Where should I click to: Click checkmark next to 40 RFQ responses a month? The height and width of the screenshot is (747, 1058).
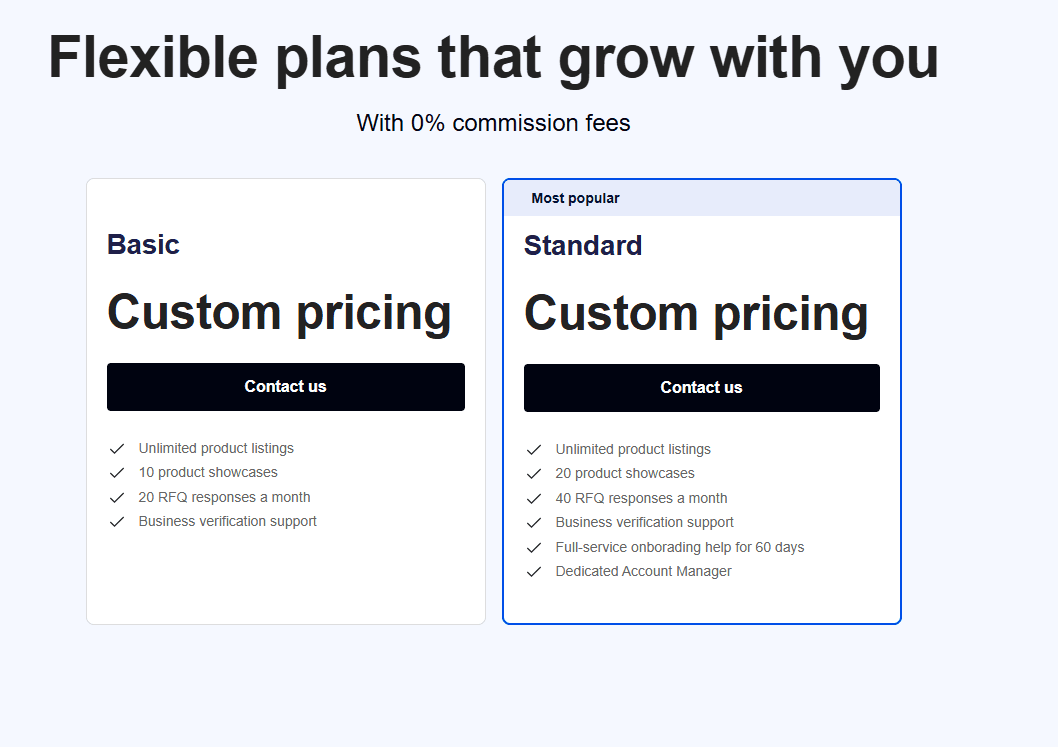534,499
